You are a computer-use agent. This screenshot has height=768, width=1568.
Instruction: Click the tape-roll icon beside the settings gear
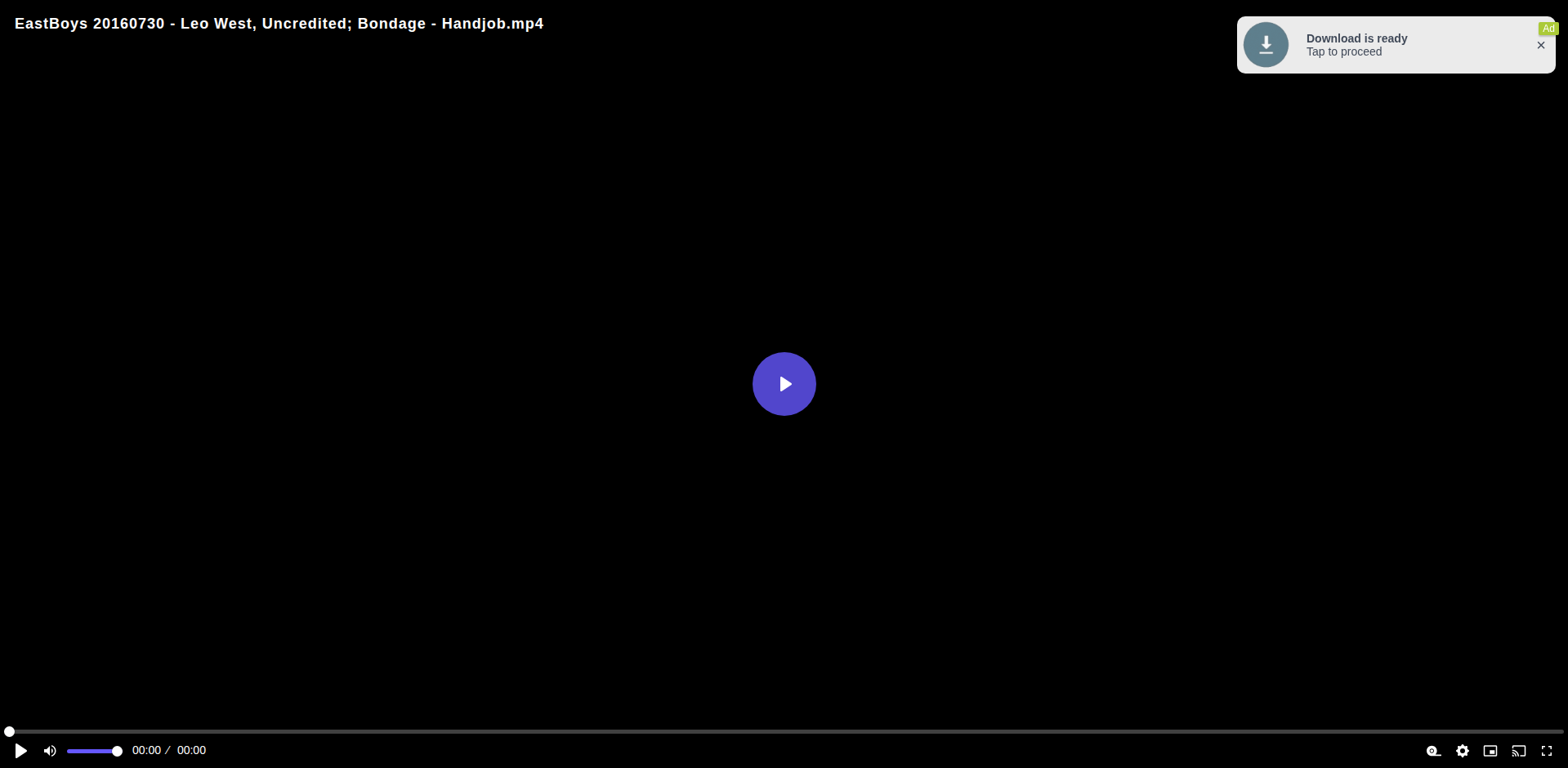click(1434, 751)
